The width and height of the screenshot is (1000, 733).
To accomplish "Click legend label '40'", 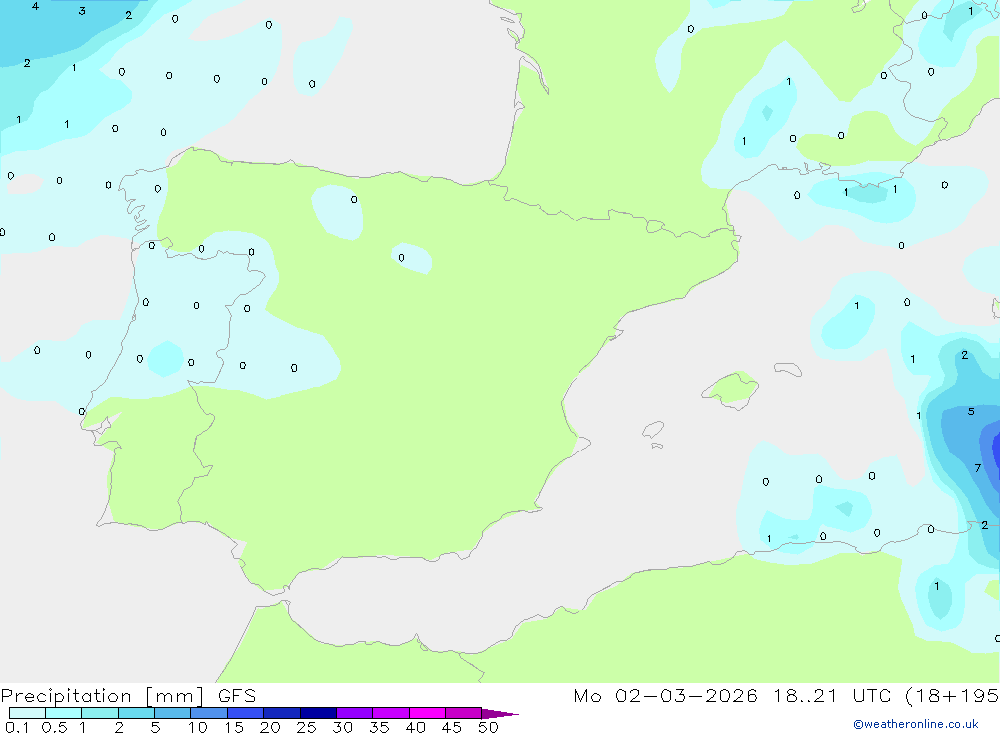I will [415, 727].
